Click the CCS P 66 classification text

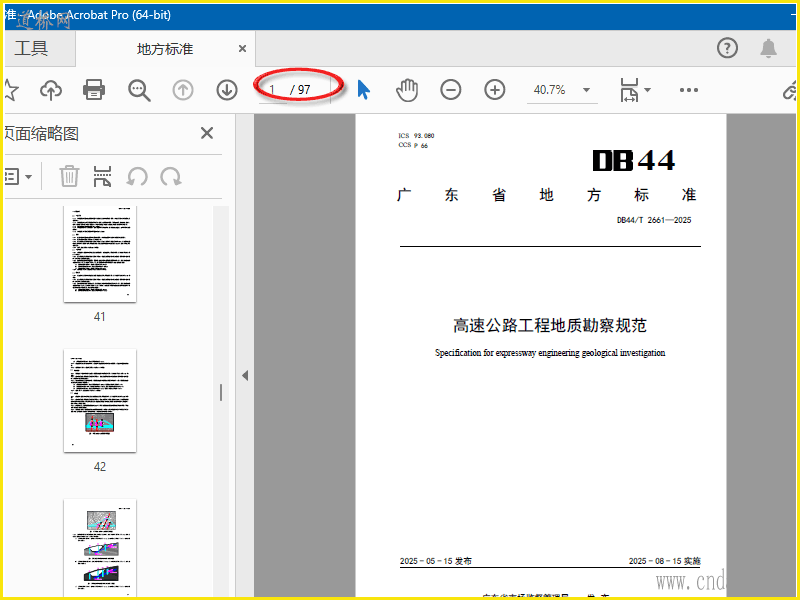(x=413, y=145)
